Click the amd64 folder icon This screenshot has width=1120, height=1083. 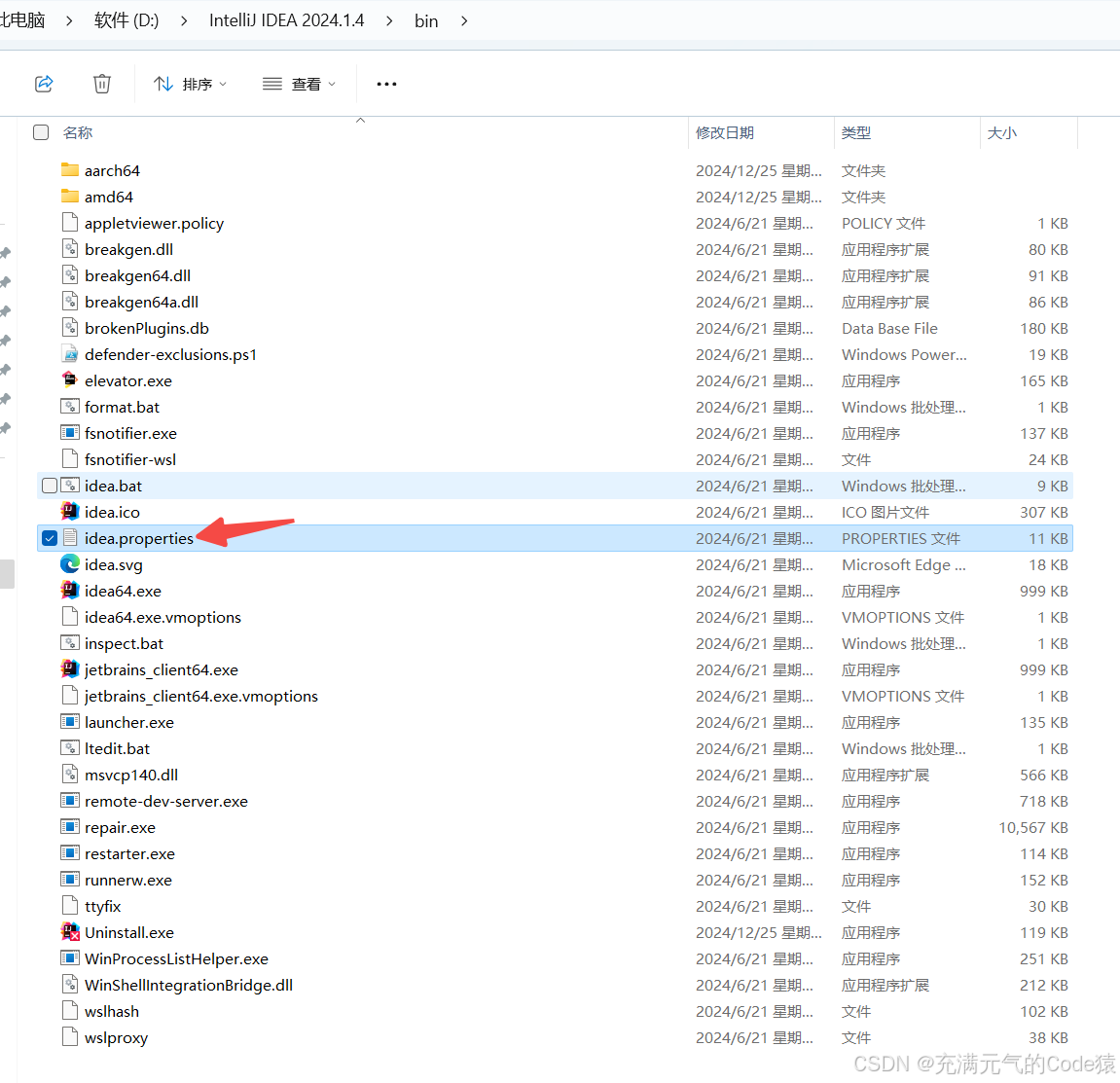(70, 197)
